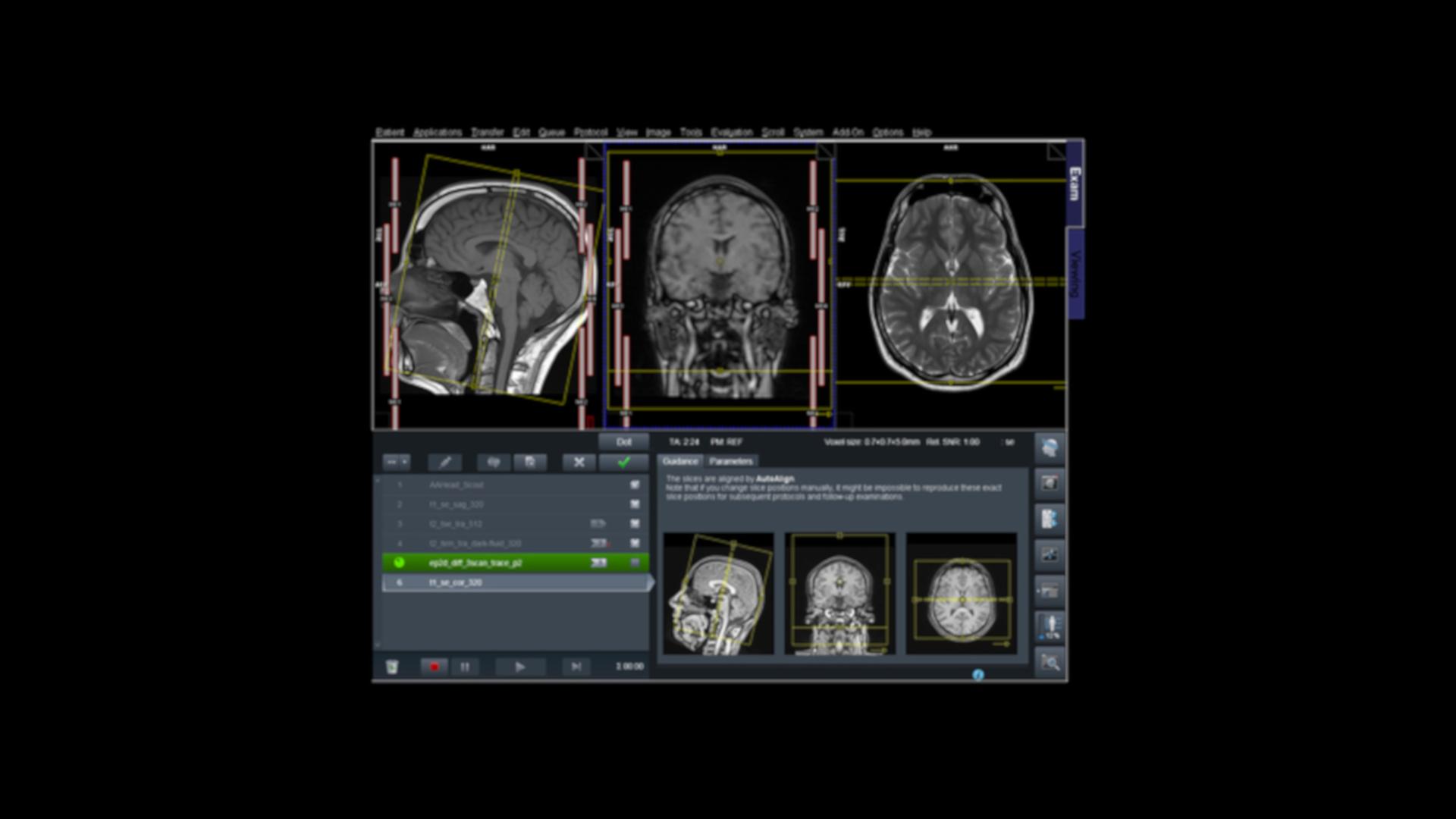Click the patient head icon in right sidebar

point(1050,447)
